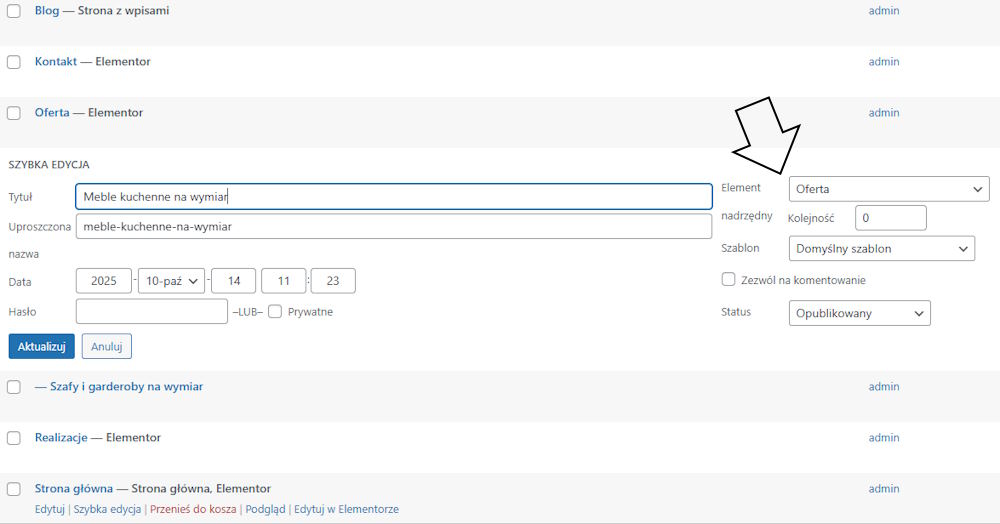Click the Aktualizuj button
This screenshot has height=524, width=1000.
pos(41,346)
